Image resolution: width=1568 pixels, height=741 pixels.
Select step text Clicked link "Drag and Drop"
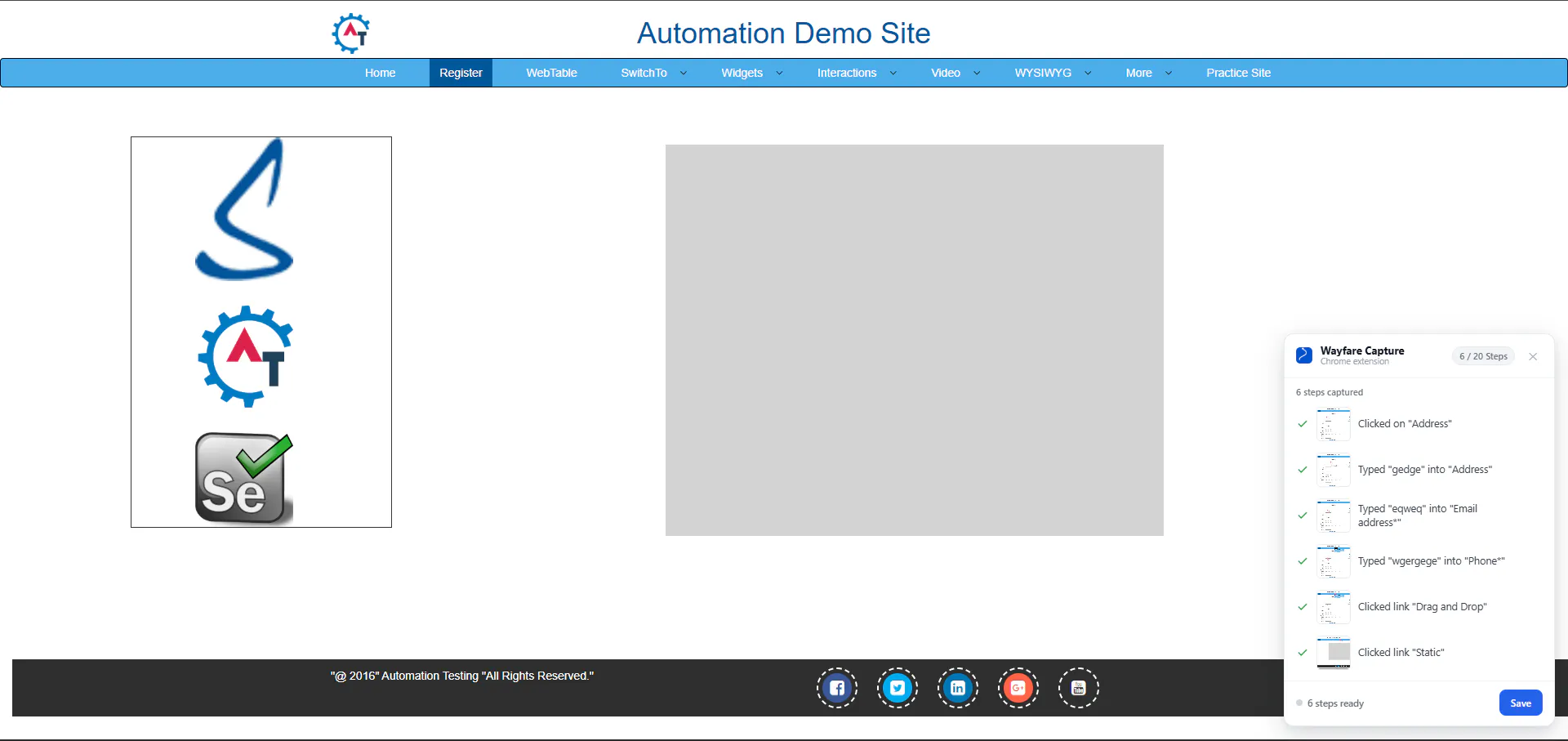tap(1423, 607)
